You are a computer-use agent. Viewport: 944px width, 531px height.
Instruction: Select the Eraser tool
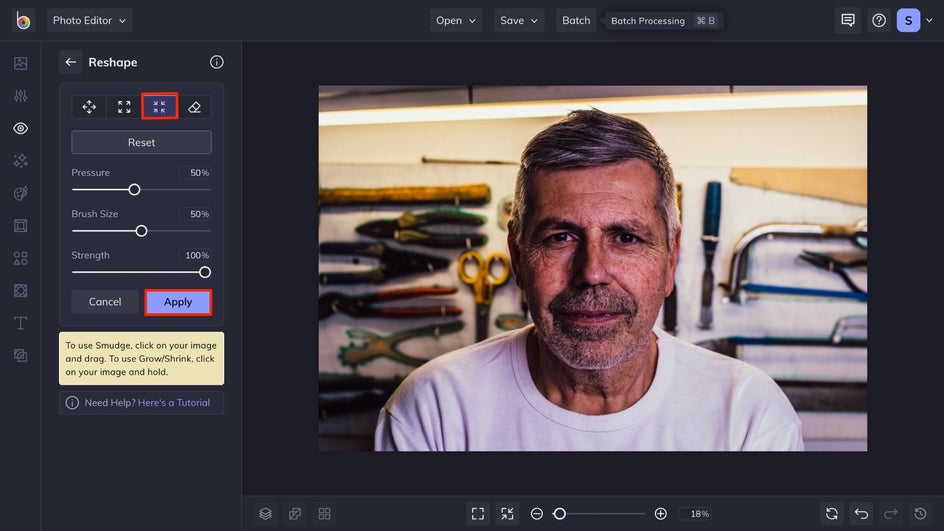pos(194,107)
